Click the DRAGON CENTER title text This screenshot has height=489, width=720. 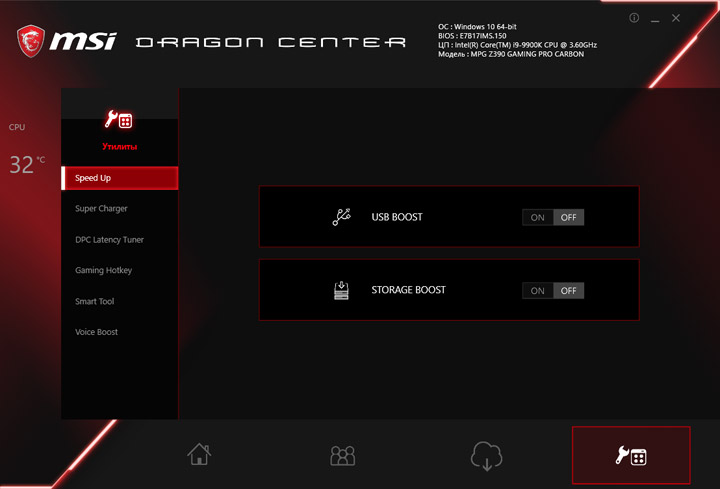point(271,43)
